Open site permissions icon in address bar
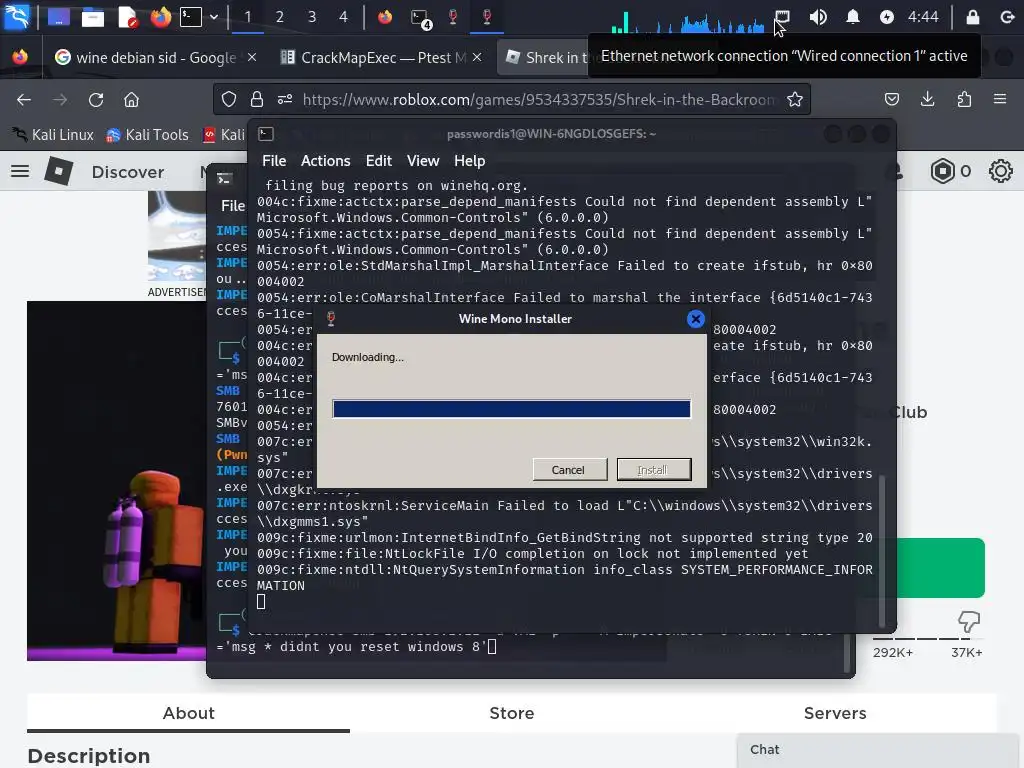Viewport: 1024px width, 768px height. pyautogui.click(x=285, y=99)
